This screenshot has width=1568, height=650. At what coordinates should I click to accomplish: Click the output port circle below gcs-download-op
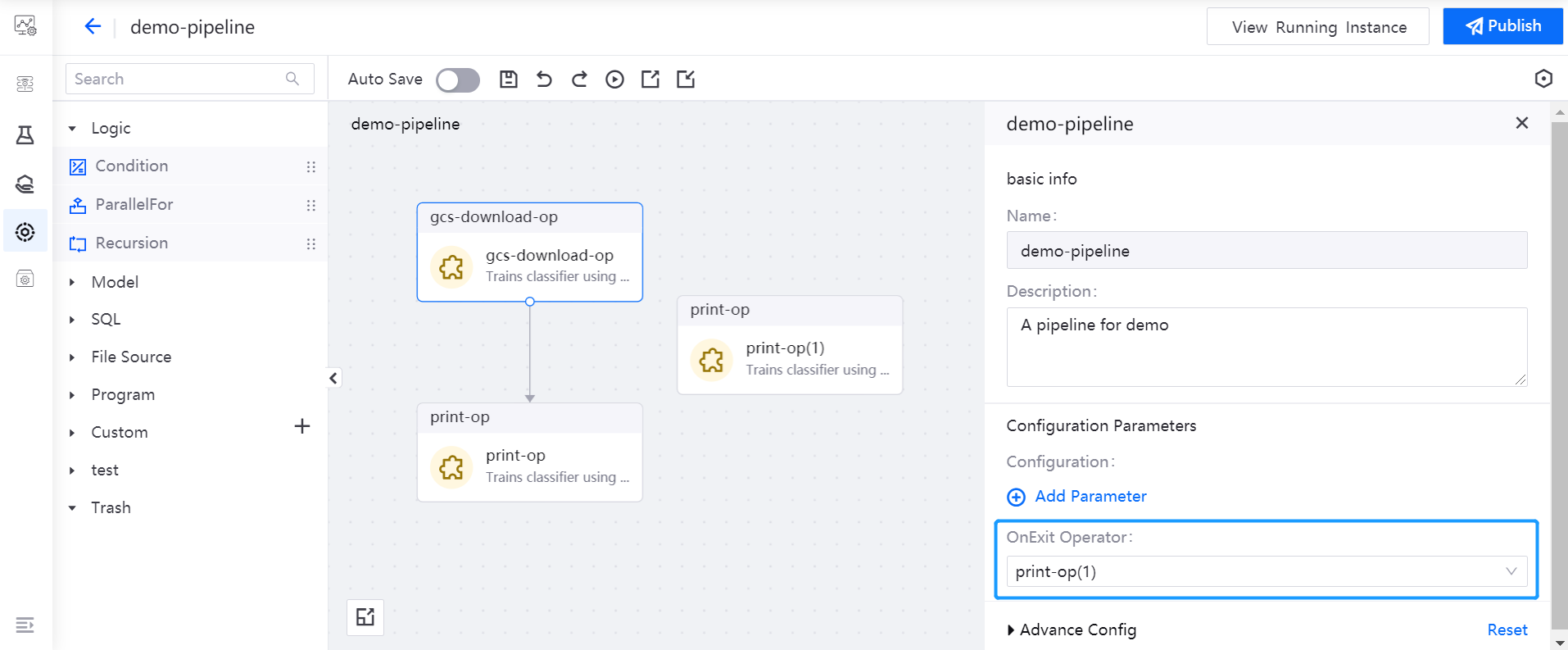pyautogui.click(x=530, y=302)
